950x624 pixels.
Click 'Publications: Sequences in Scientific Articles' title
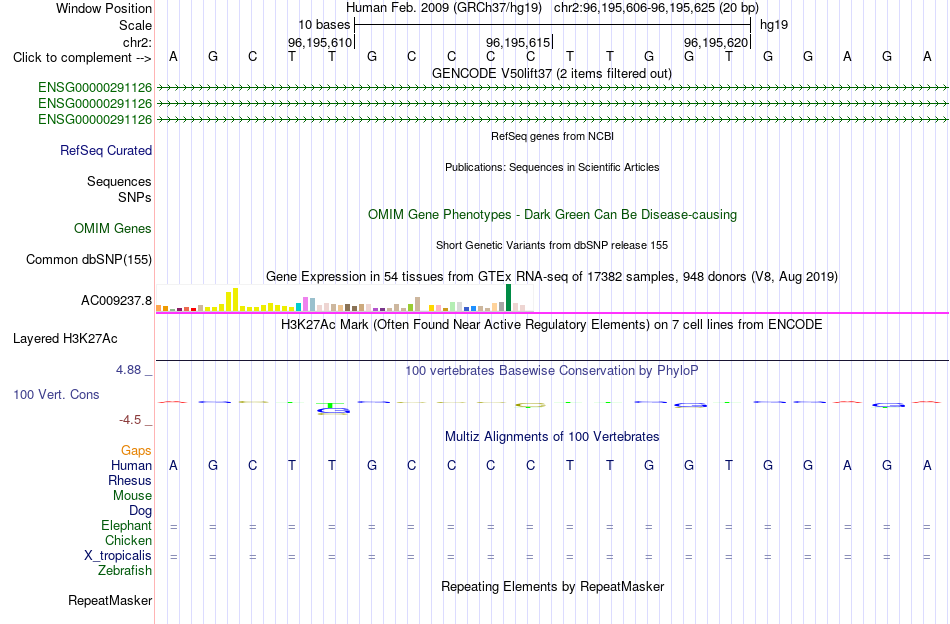pos(552,167)
